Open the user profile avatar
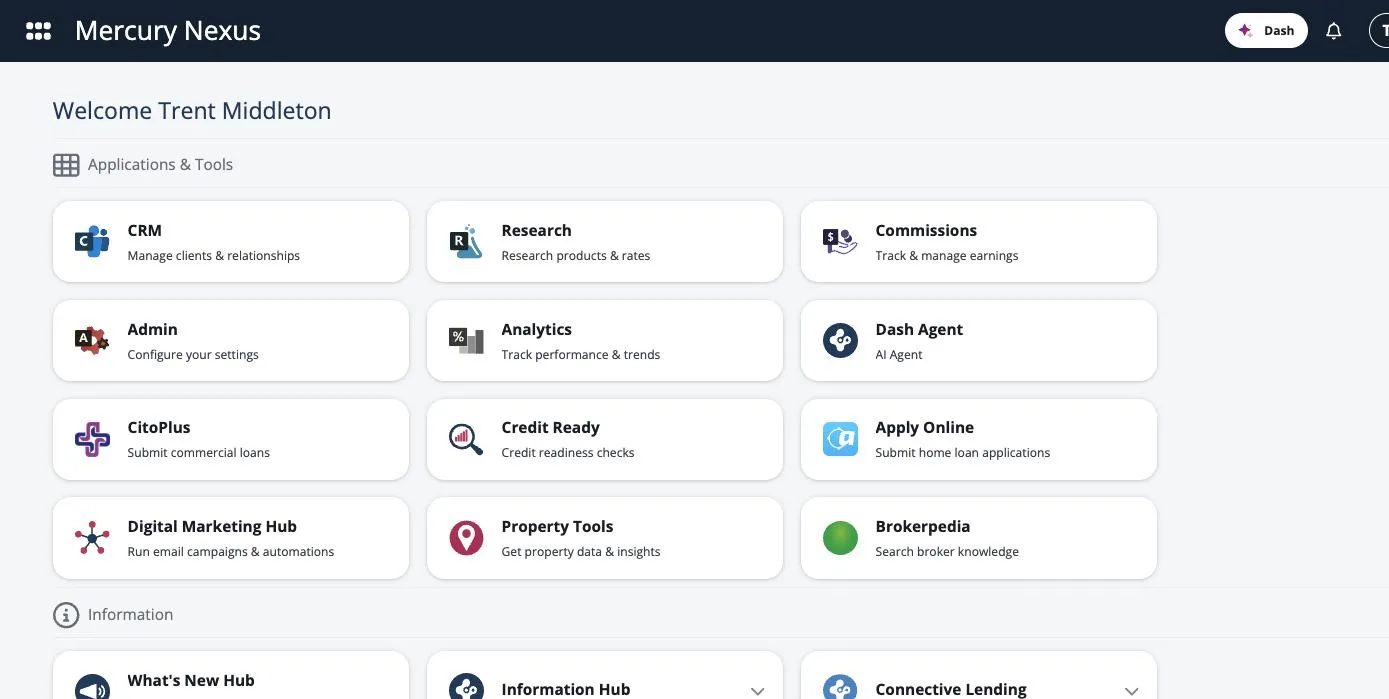1389x699 pixels. pyautogui.click(x=1379, y=31)
